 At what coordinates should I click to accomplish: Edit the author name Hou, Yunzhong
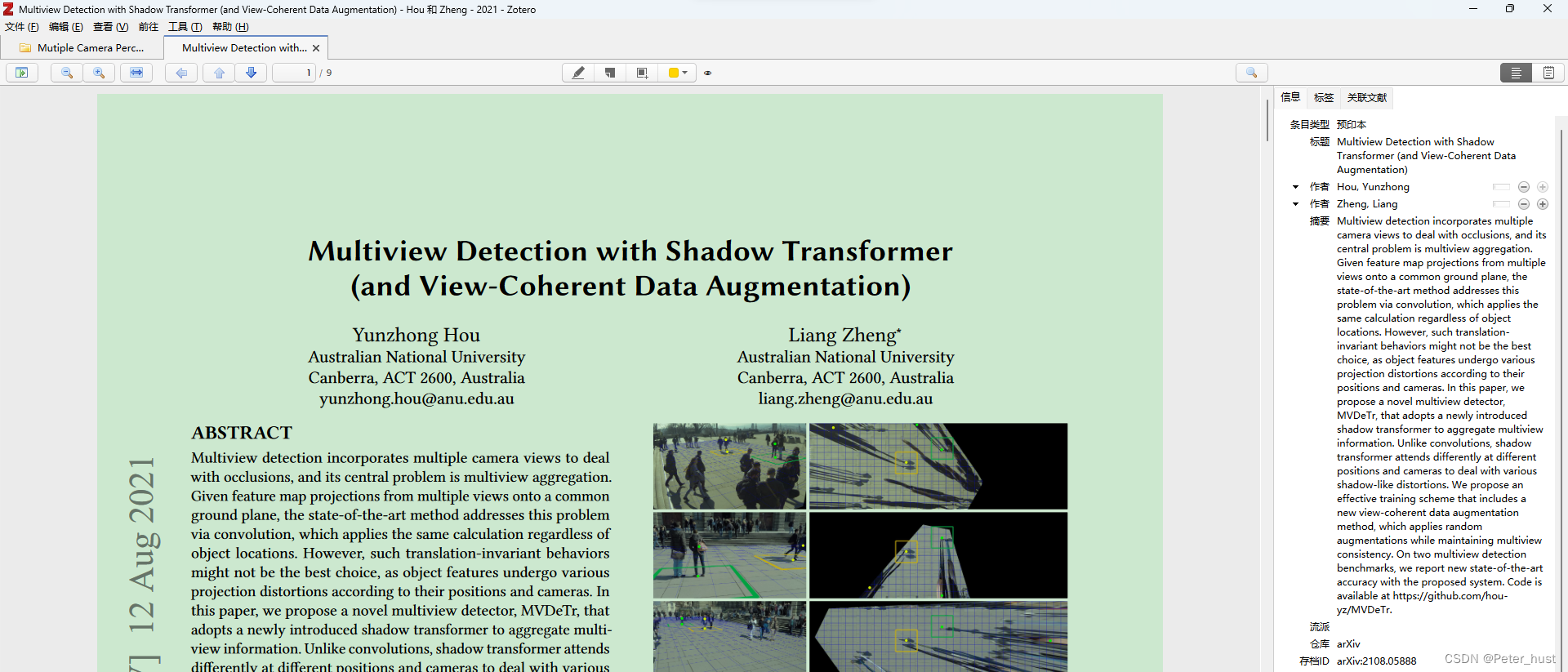1373,187
